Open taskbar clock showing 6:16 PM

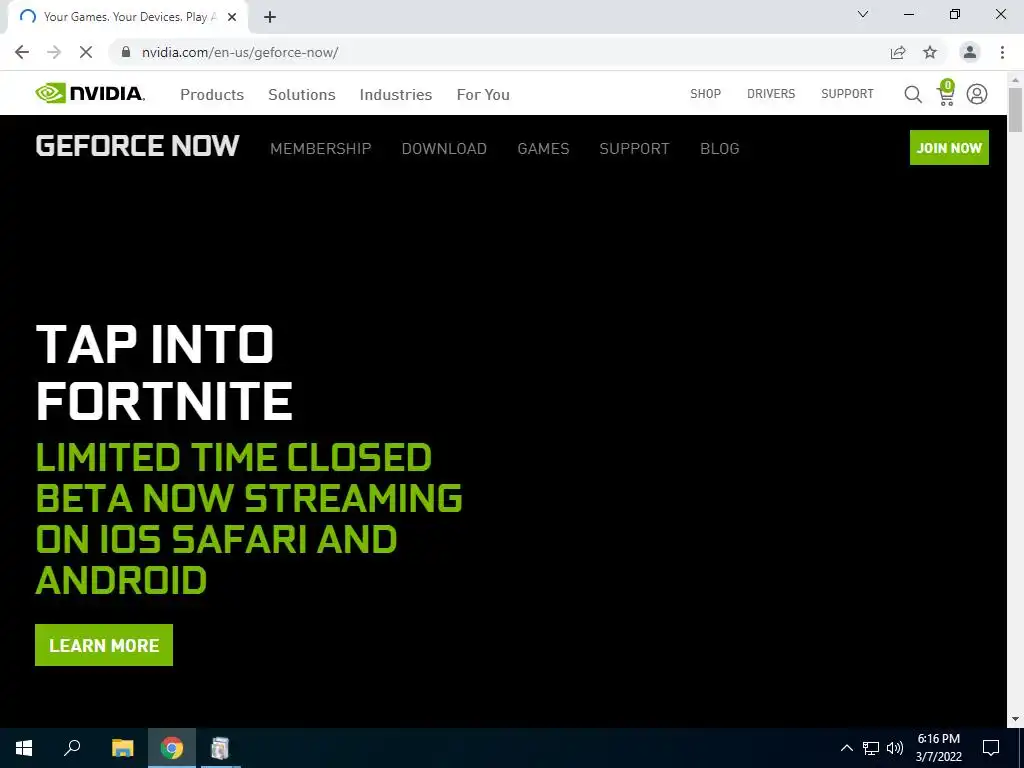pyautogui.click(x=938, y=748)
